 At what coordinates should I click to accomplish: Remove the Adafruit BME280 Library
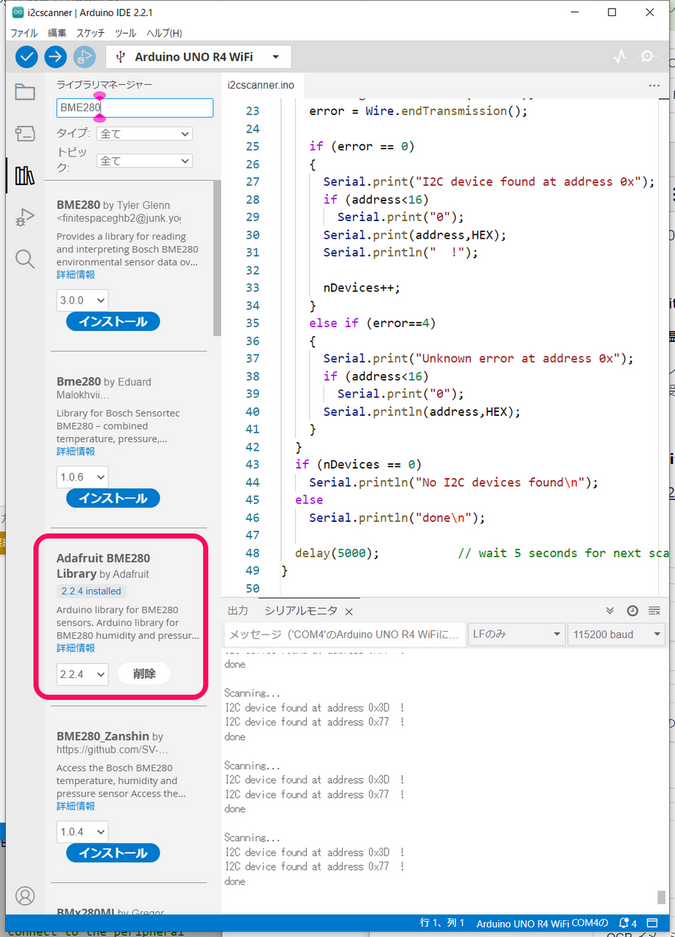click(x=144, y=673)
